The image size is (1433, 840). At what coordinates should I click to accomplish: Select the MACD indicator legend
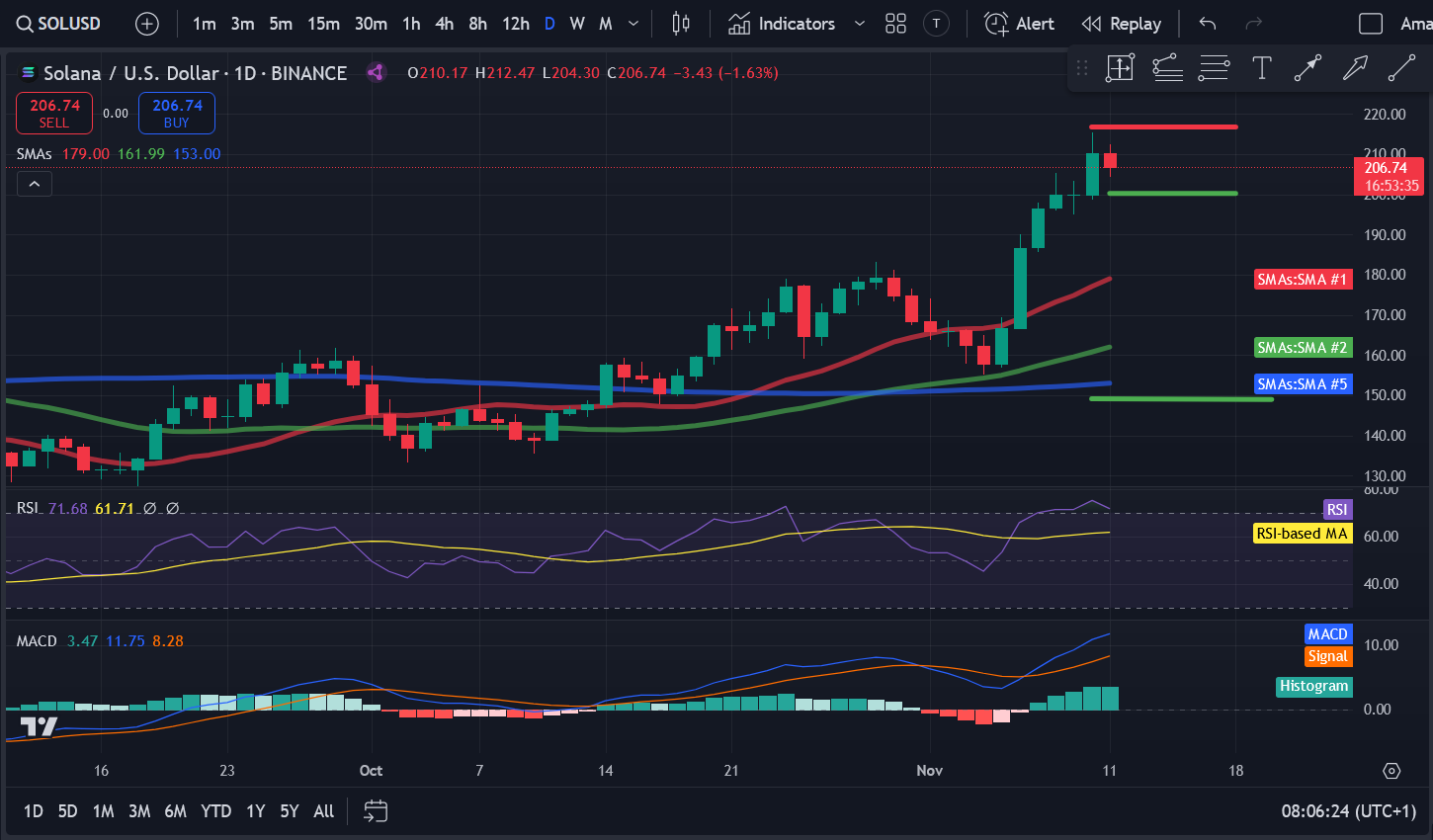(37, 641)
